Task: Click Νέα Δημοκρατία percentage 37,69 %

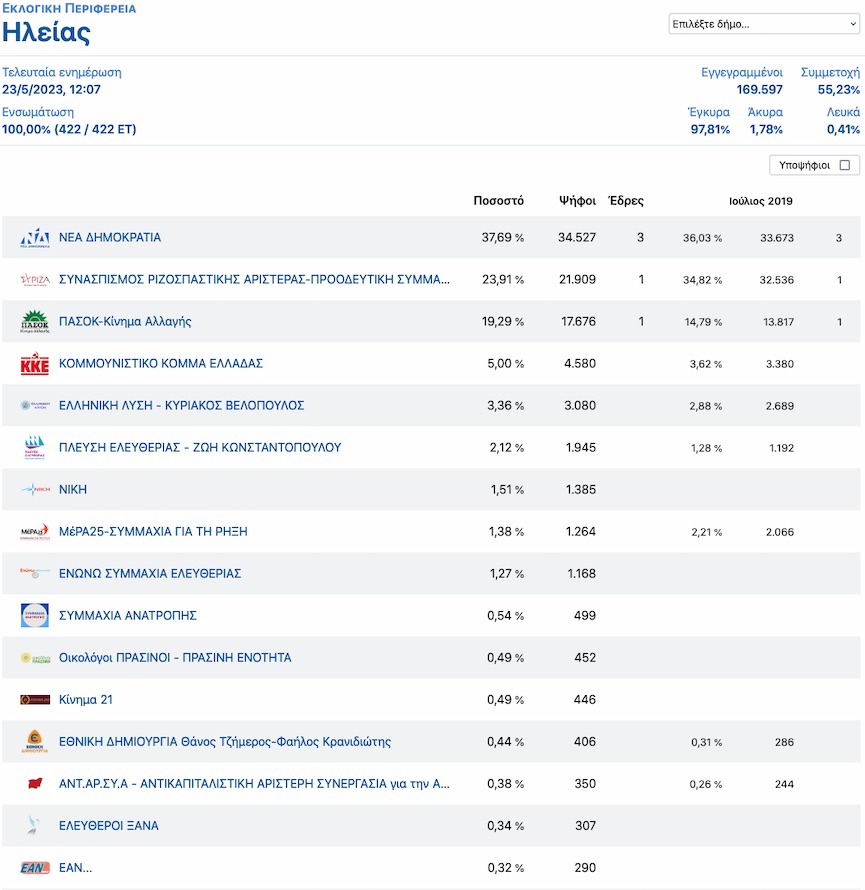Action: point(502,237)
